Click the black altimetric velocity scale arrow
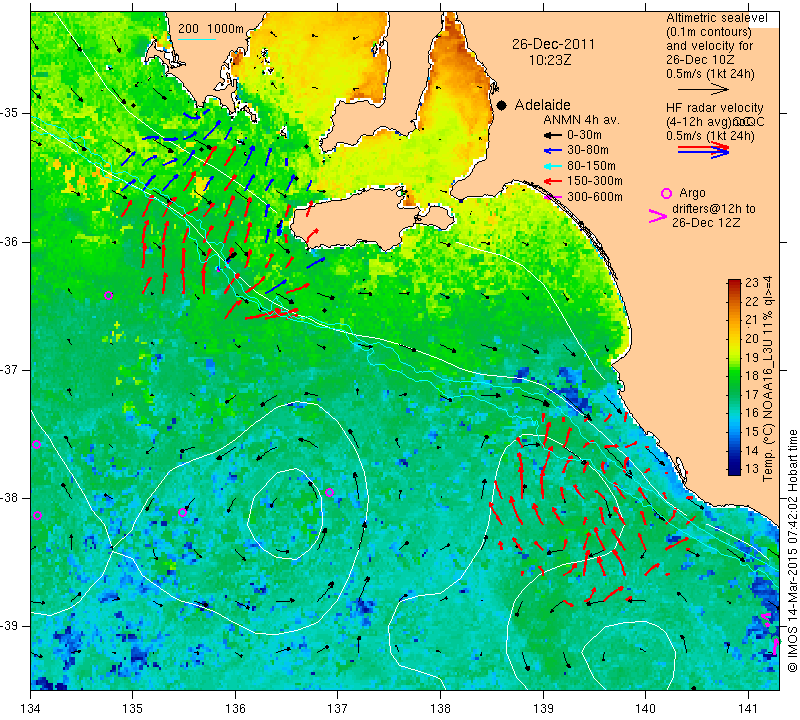800x720 pixels. click(x=703, y=89)
